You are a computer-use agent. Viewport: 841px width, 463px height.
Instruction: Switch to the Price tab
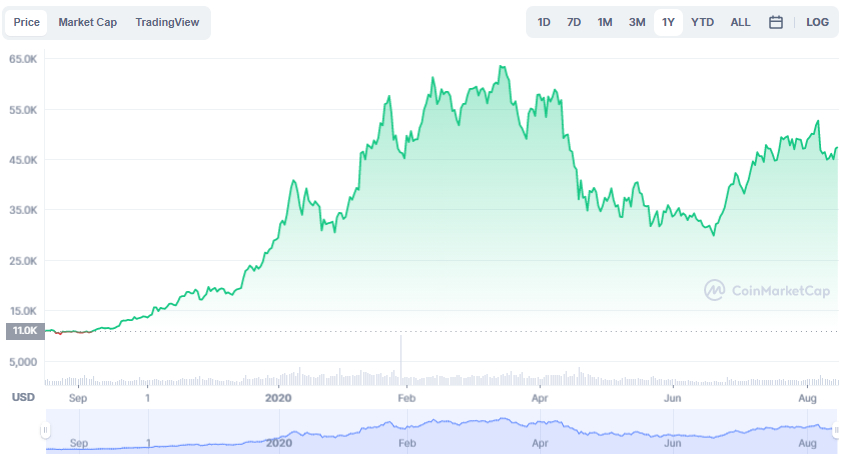tap(26, 23)
